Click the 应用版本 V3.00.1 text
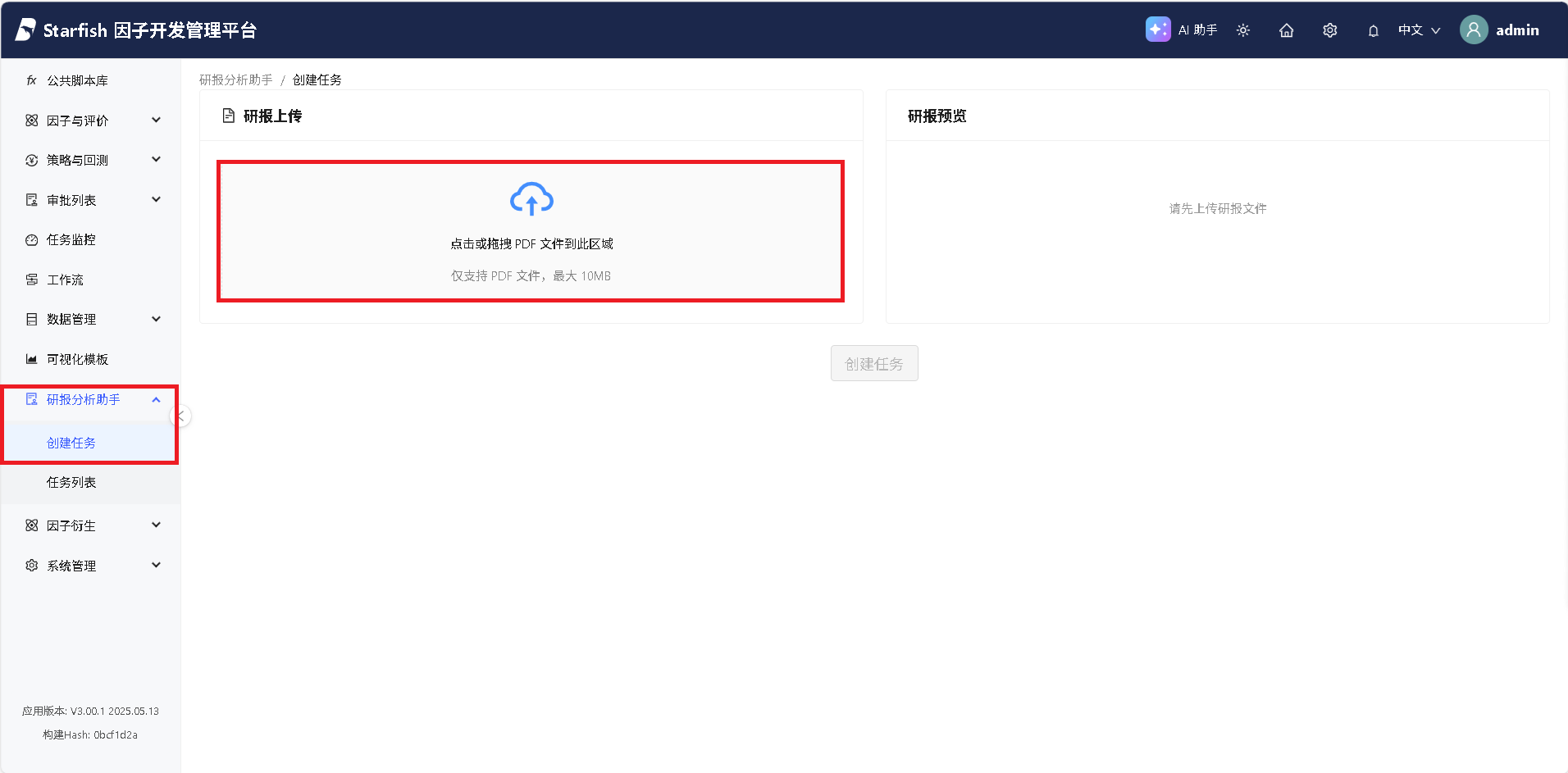 coord(90,711)
